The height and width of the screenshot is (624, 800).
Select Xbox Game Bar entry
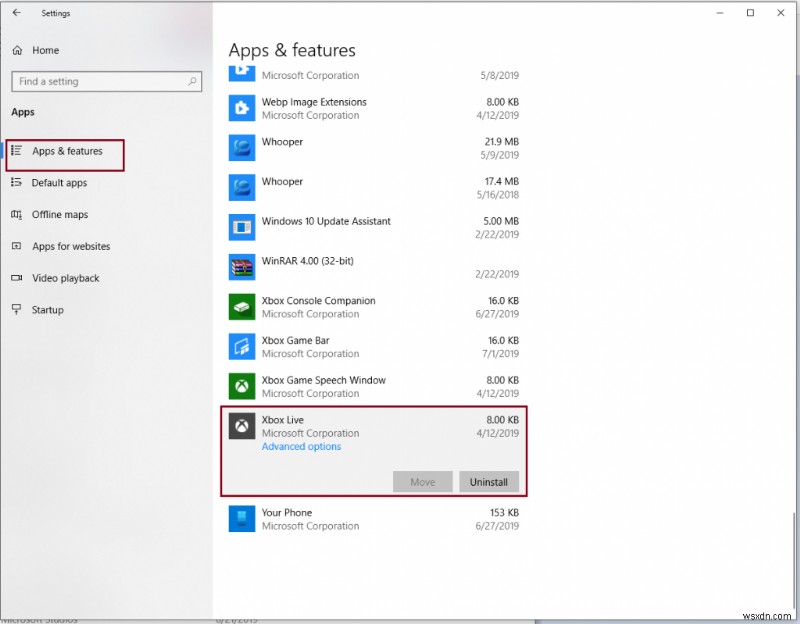point(374,346)
